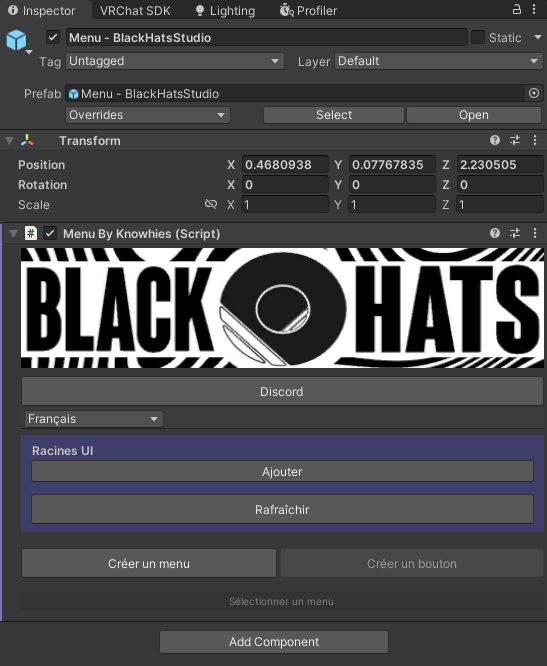The width and height of the screenshot is (547, 666).
Task: Lock the Inspector with the padlock icon
Action: [516, 9]
